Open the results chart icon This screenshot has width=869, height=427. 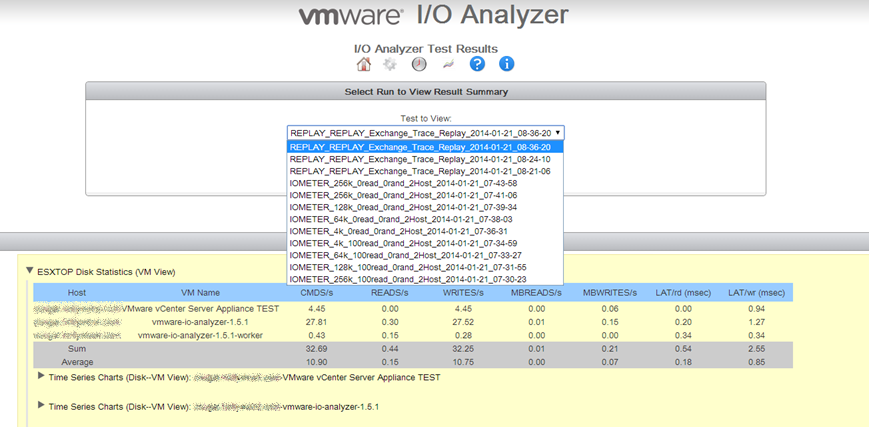(448, 65)
